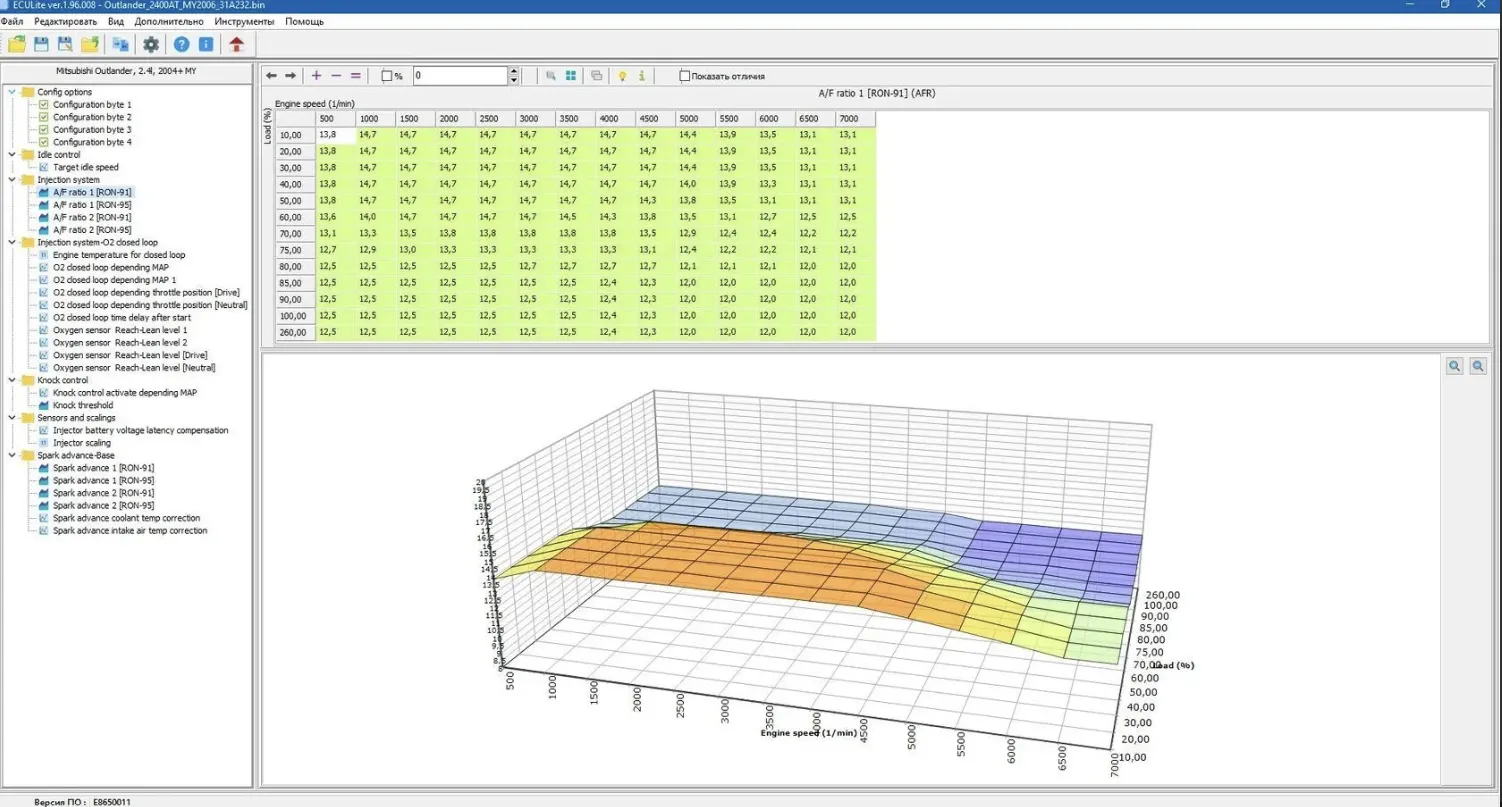Click the red up-arrow upload icon
Image resolution: width=1502 pixels, height=807 pixels.
[236, 44]
